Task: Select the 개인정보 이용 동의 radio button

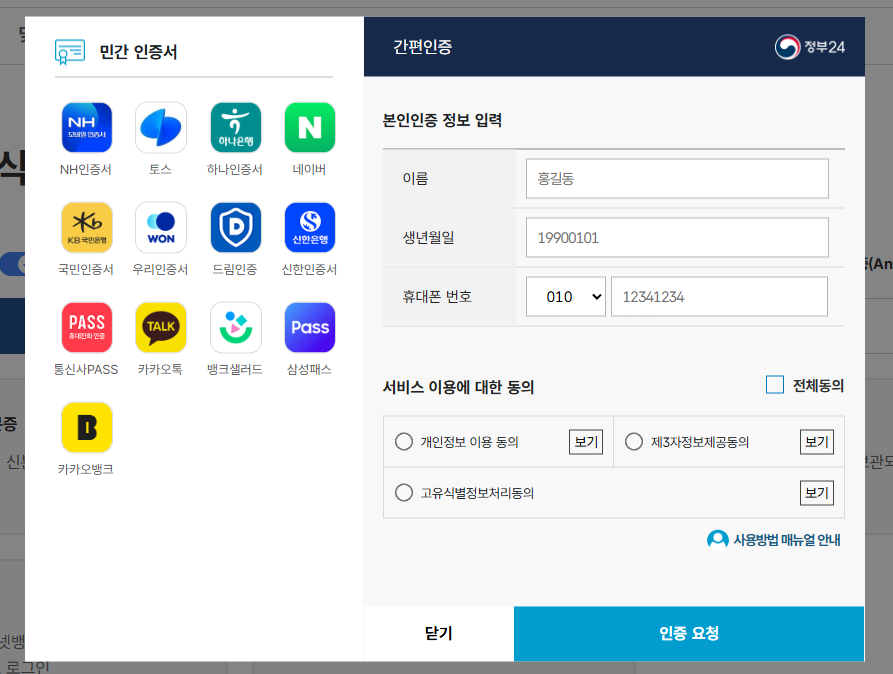Action: (404, 442)
